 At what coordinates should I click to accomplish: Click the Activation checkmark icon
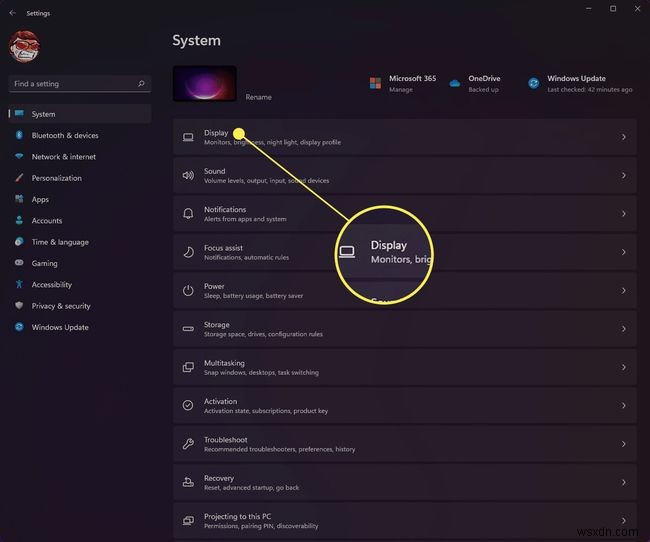(x=188, y=405)
